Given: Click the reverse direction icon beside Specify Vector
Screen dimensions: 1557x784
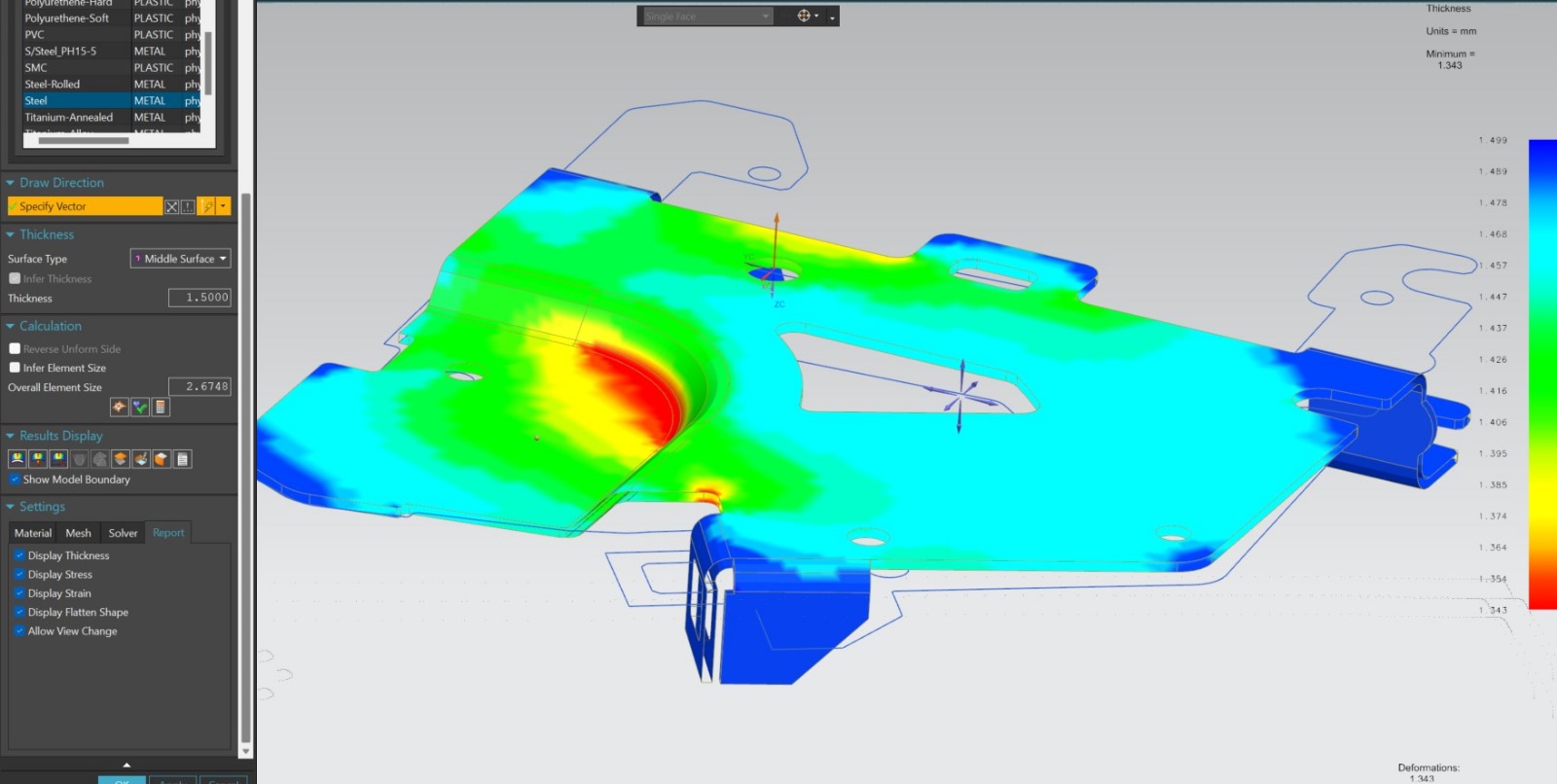Looking at the screenshot, I should [172, 206].
